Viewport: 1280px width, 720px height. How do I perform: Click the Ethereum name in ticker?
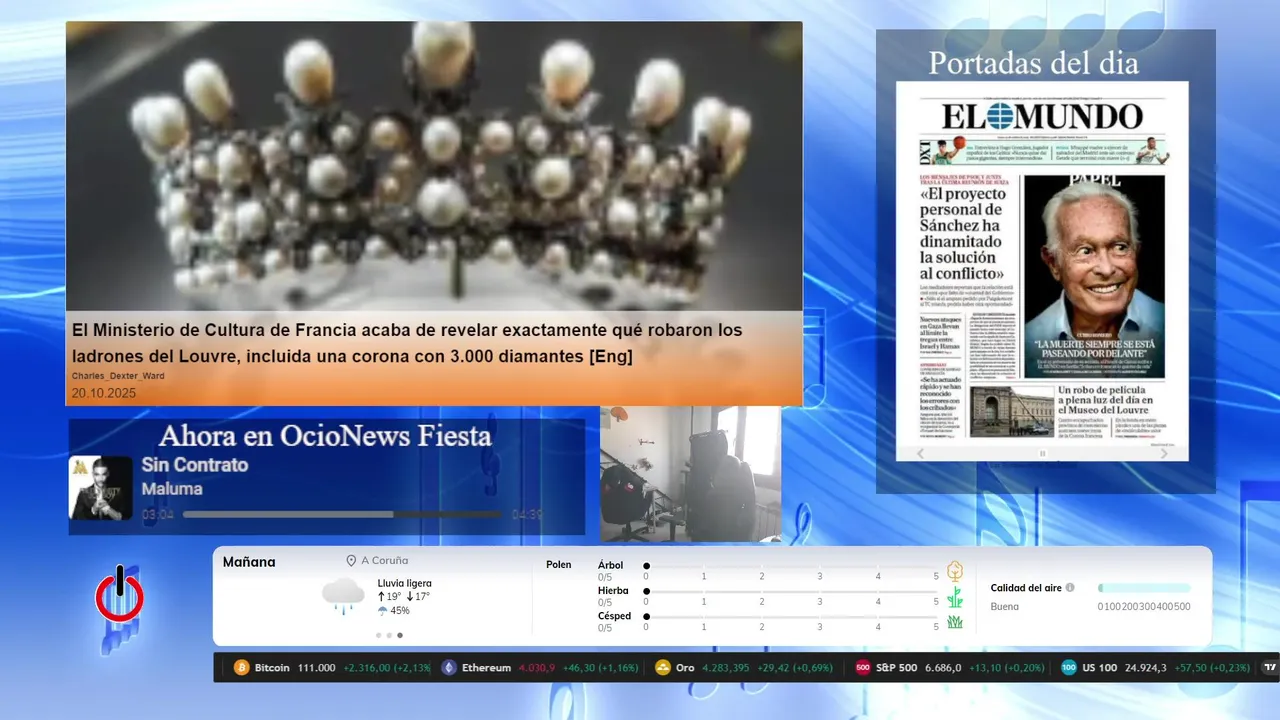pos(487,668)
